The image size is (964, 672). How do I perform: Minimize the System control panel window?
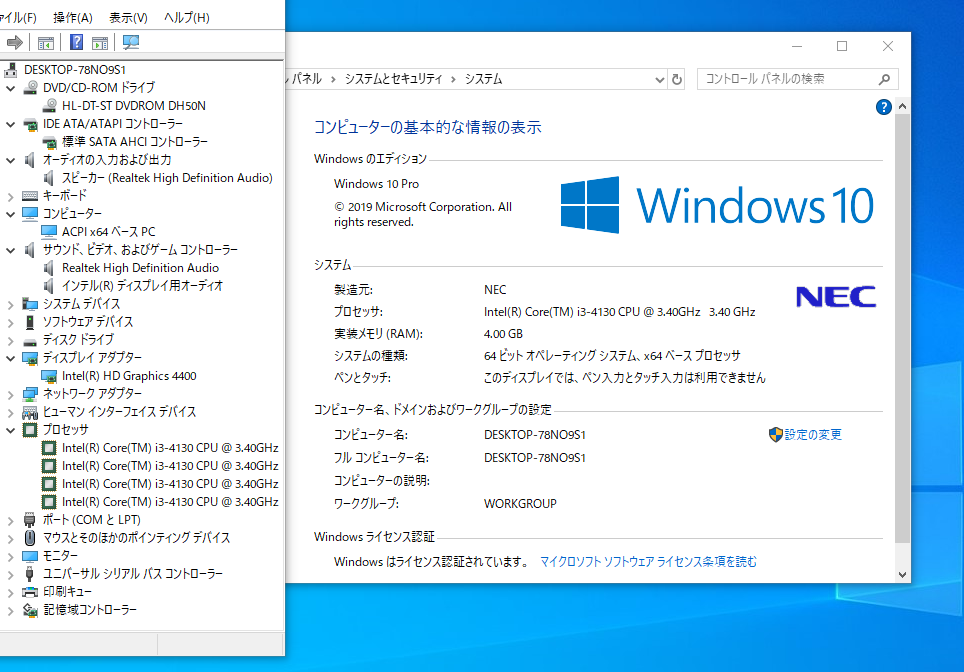(x=797, y=46)
